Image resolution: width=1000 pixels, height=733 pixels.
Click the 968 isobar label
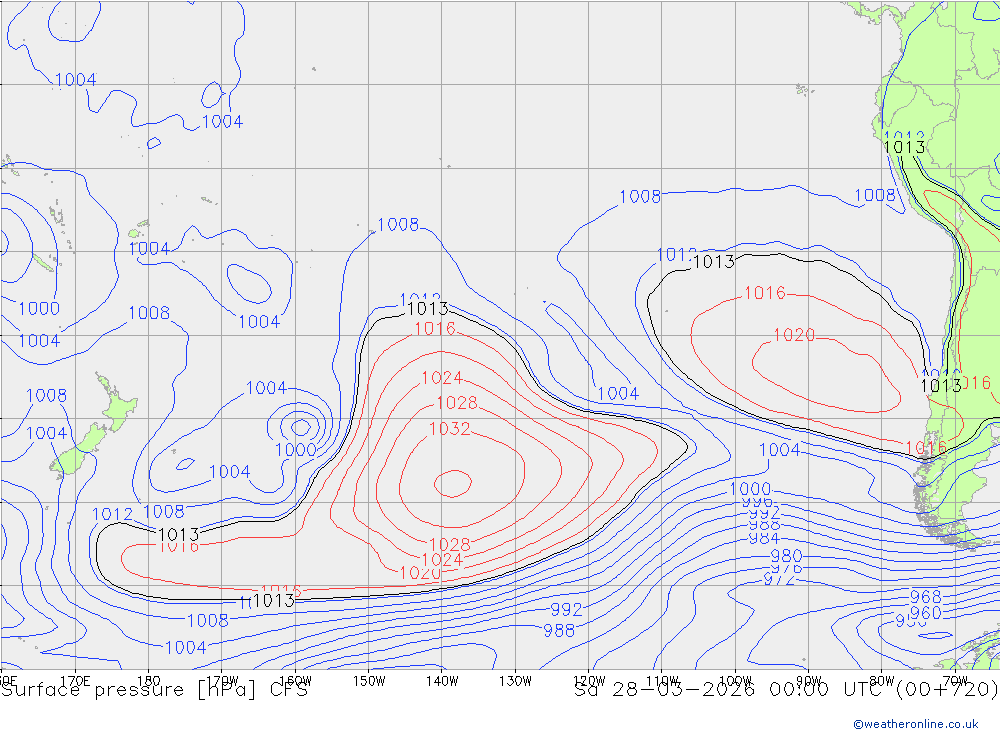tap(925, 596)
